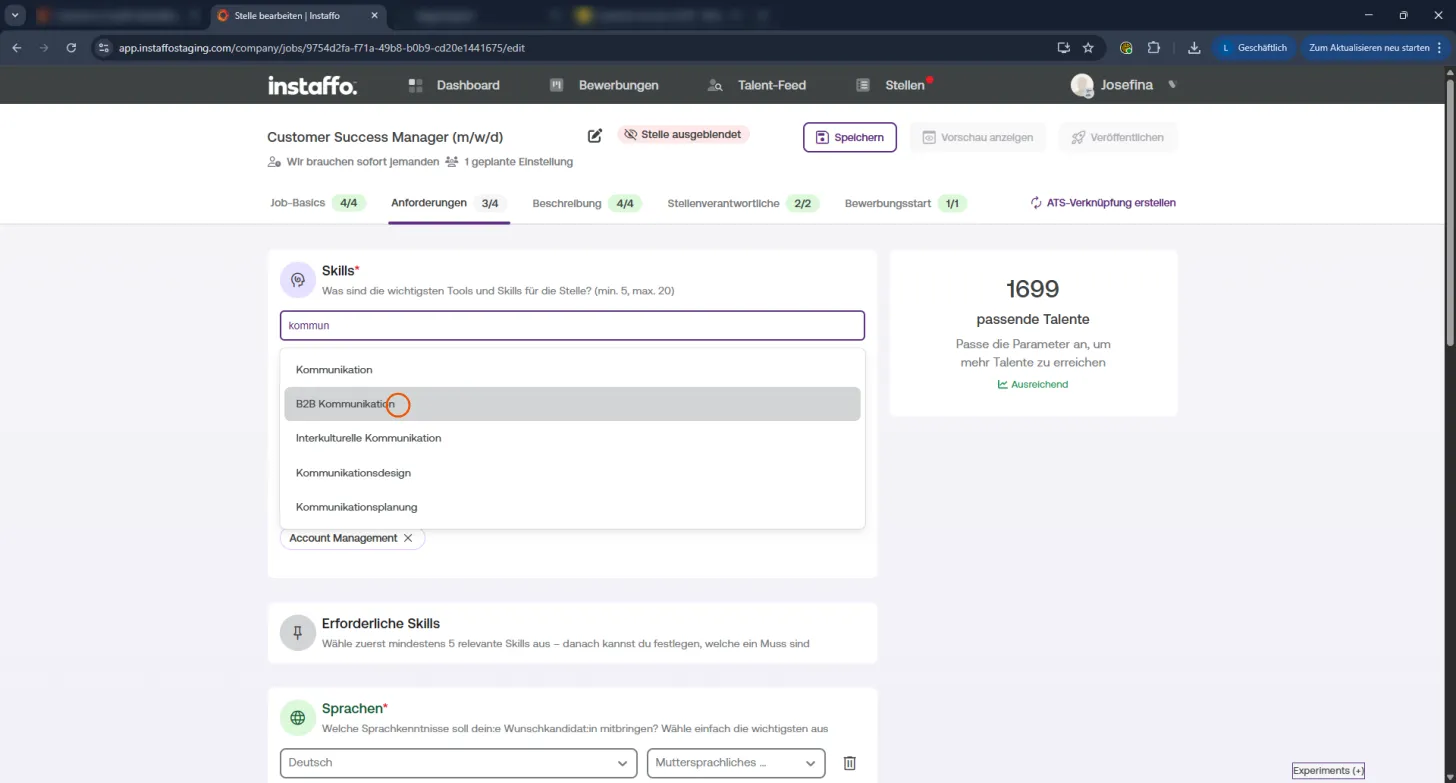Open the browser downloads icon

click(x=1194, y=48)
